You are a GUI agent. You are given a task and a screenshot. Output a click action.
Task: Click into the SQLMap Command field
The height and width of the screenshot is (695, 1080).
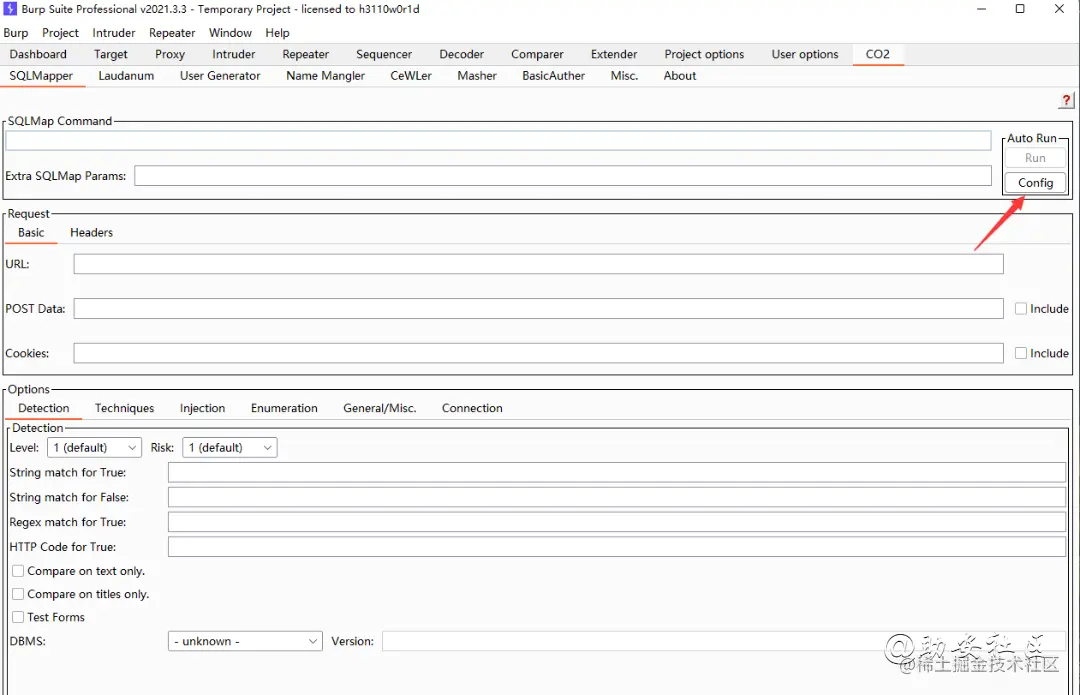tap(498, 141)
